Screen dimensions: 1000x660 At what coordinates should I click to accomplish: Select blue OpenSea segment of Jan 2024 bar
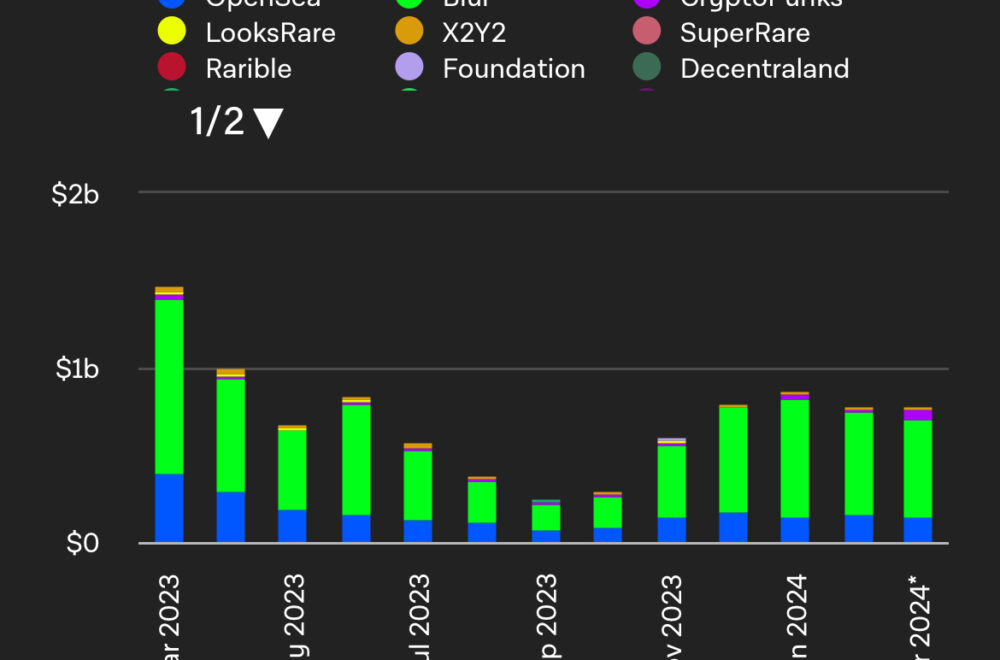pos(795,530)
